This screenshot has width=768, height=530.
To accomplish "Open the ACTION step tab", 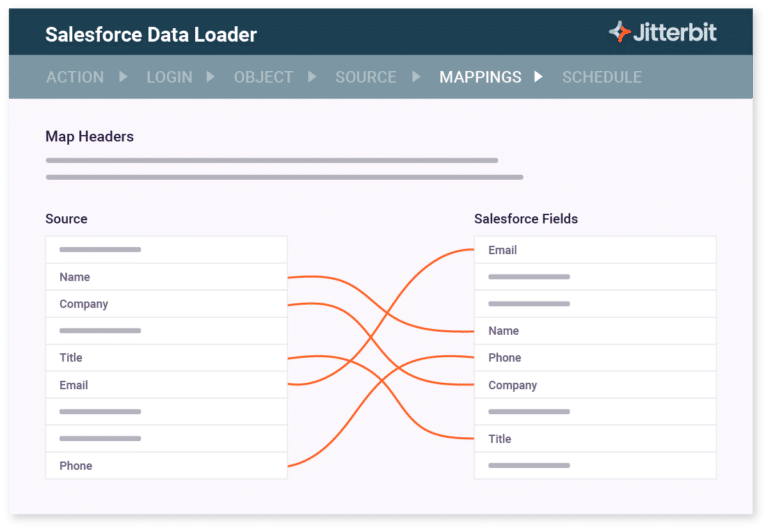I will (x=74, y=77).
